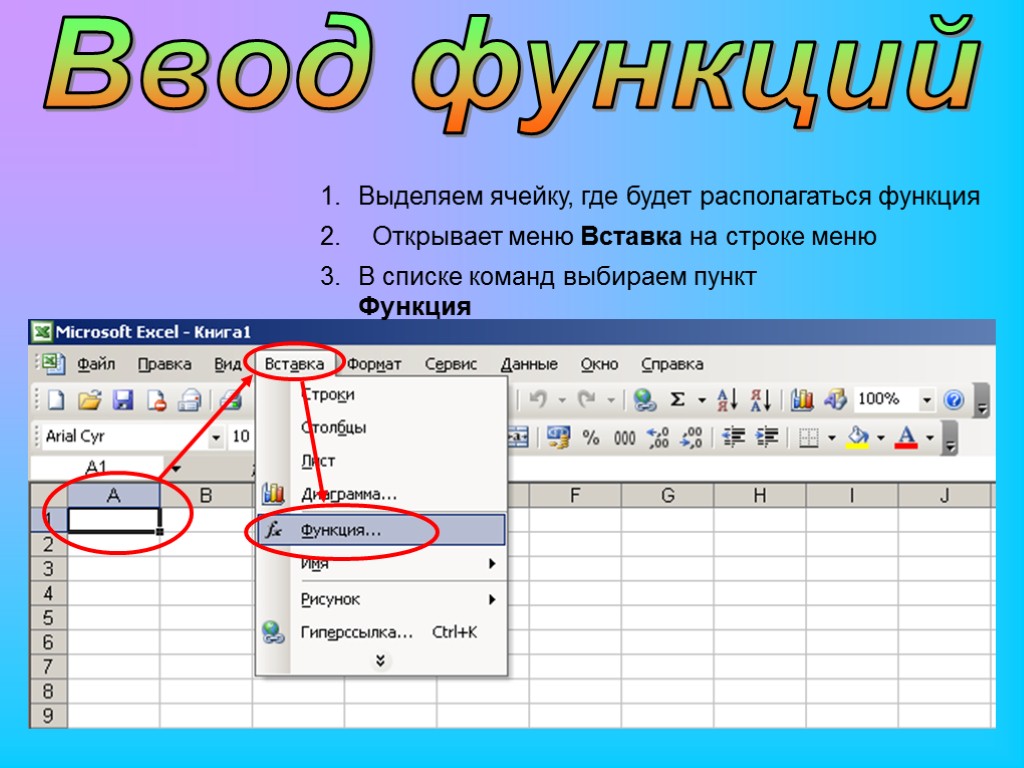1024x768 pixels.
Task: Click the Name Box showing A1
Action: [96, 467]
